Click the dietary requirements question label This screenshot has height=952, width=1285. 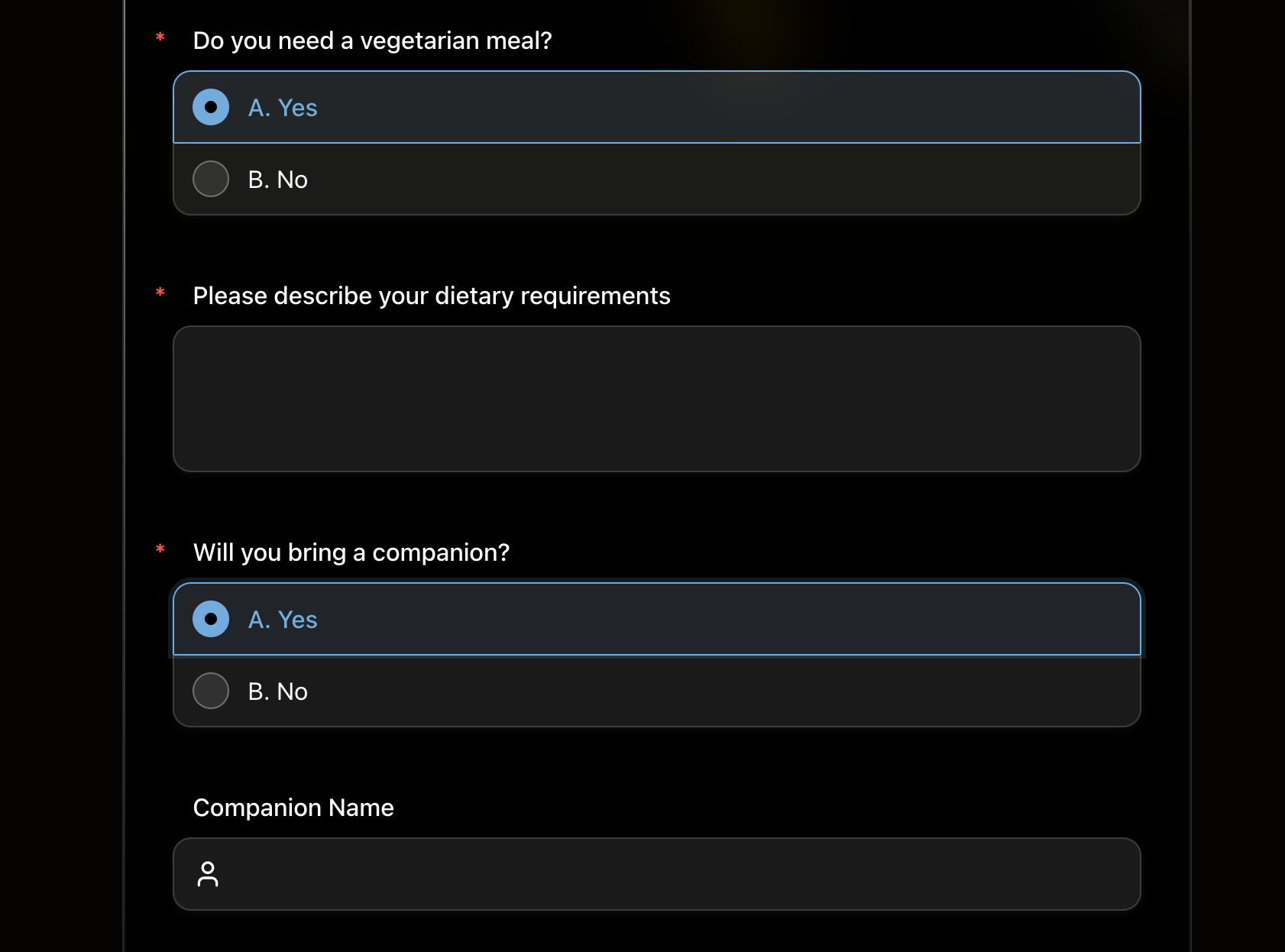[432, 296]
